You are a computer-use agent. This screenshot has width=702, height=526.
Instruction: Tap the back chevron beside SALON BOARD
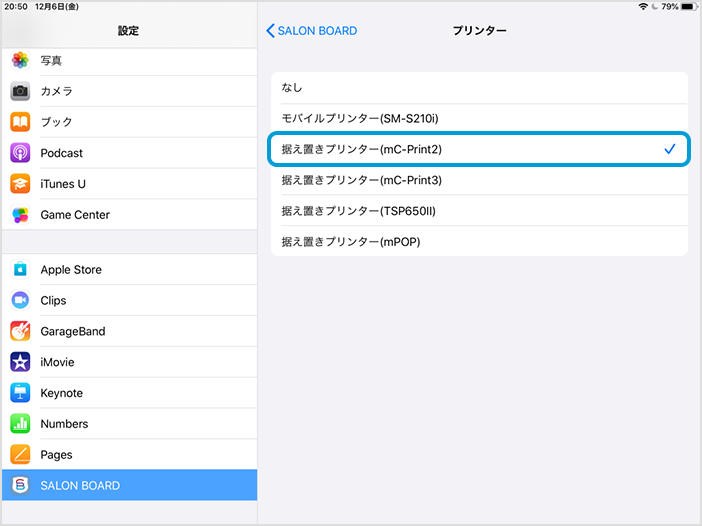270,30
